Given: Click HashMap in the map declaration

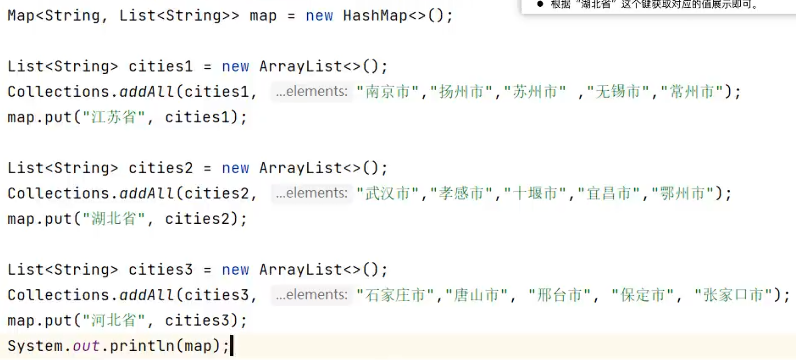Looking at the screenshot, I should point(375,16).
